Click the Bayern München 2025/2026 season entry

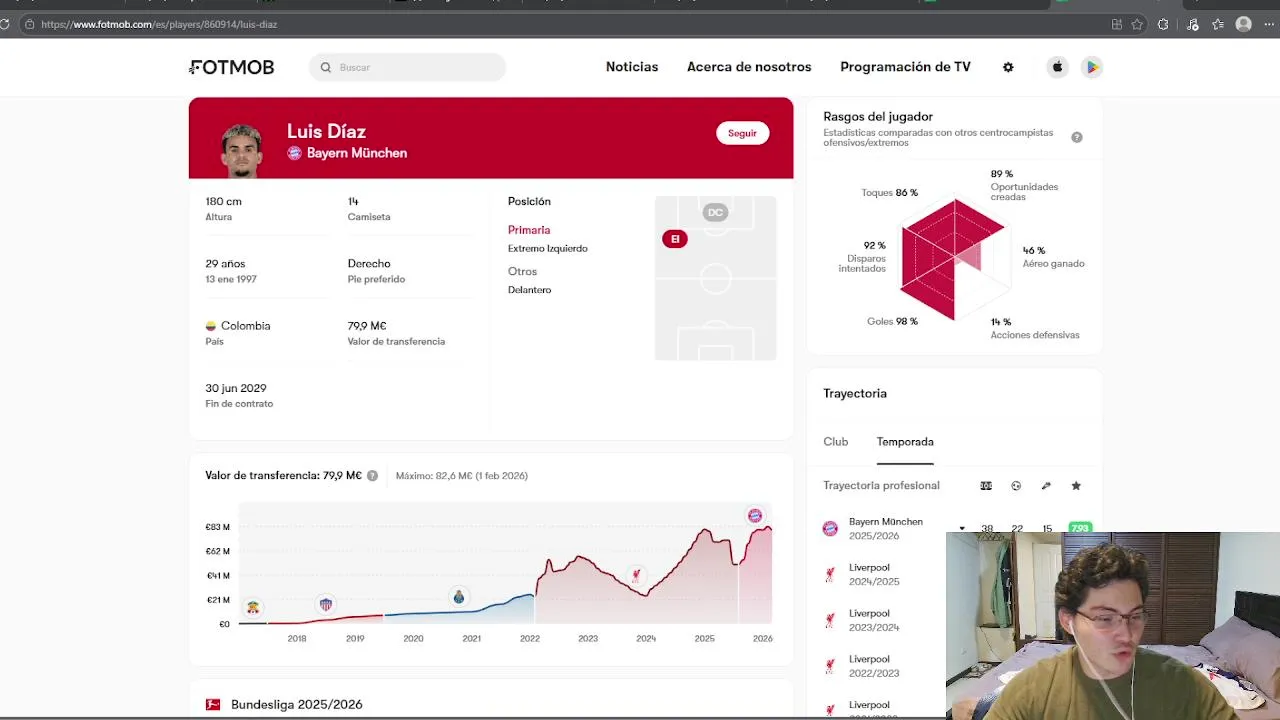(x=886, y=529)
